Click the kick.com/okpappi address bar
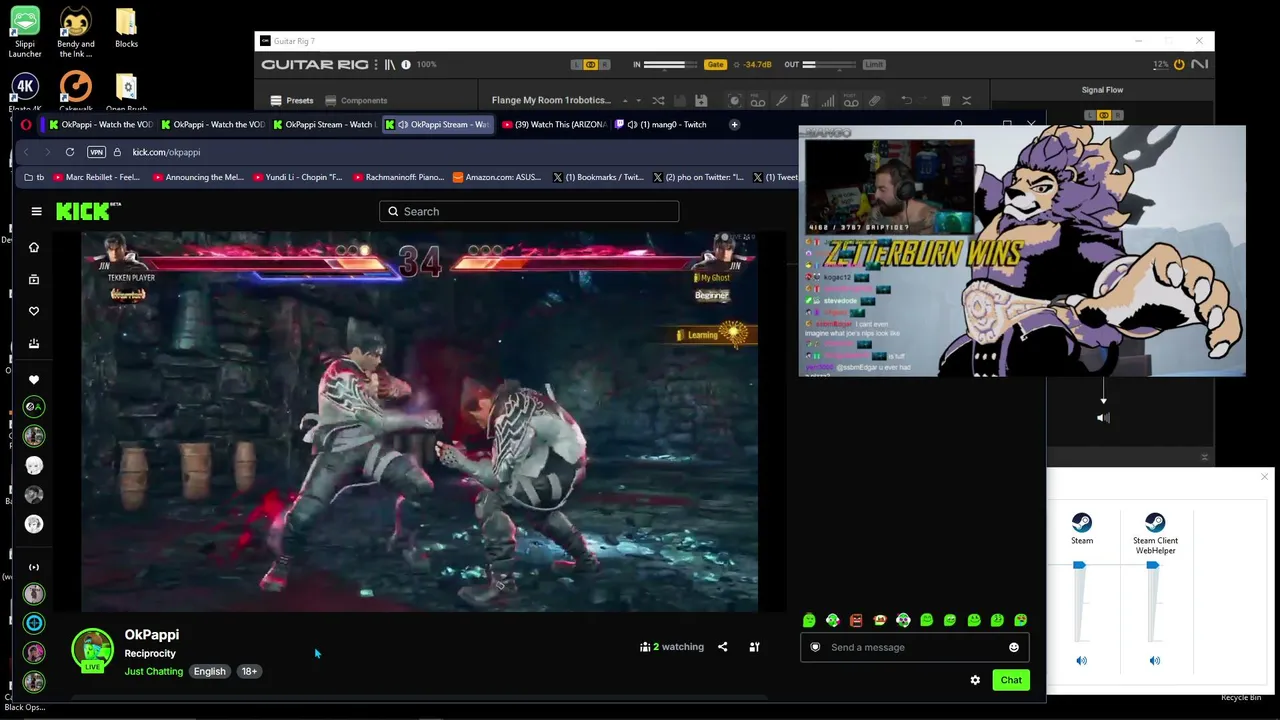Image resolution: width=1280 pixels, height=720 pixels. coord(166,152)
